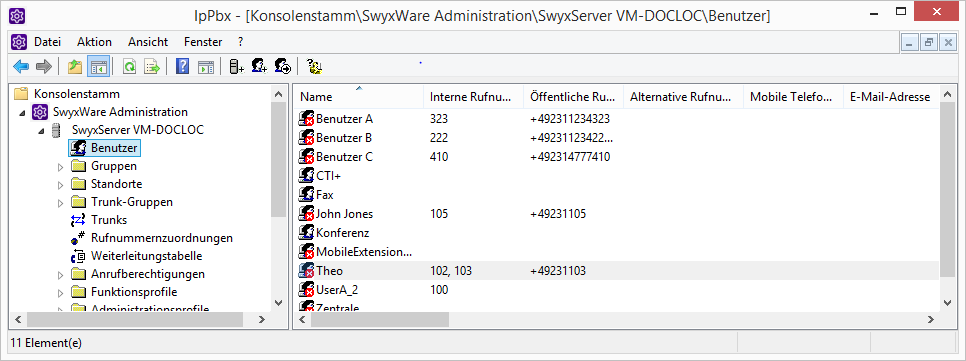Click the green Refresh toolbar icon

129,67
